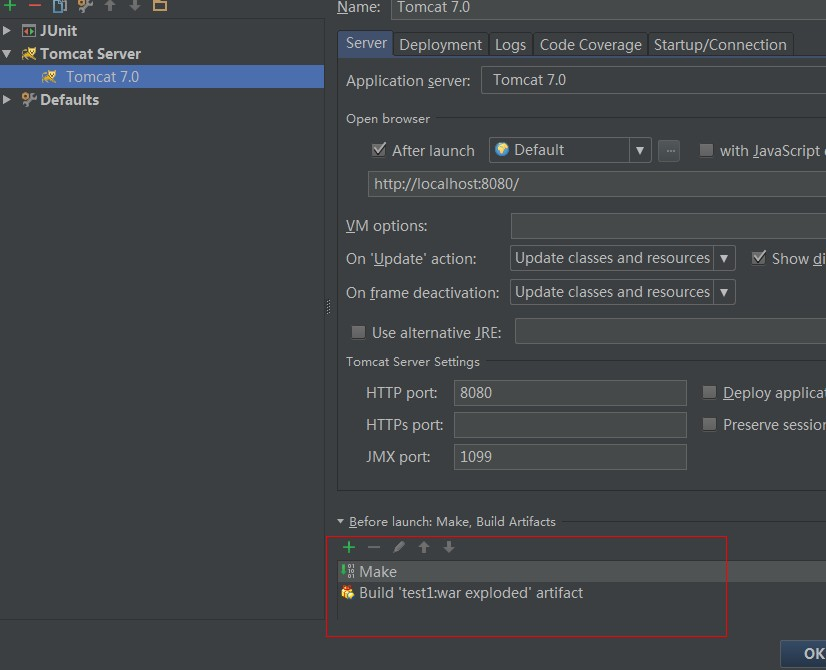826x670 pixels.
Task: Toggle Show dialog checkbox
Action: (x=759, y=258)
